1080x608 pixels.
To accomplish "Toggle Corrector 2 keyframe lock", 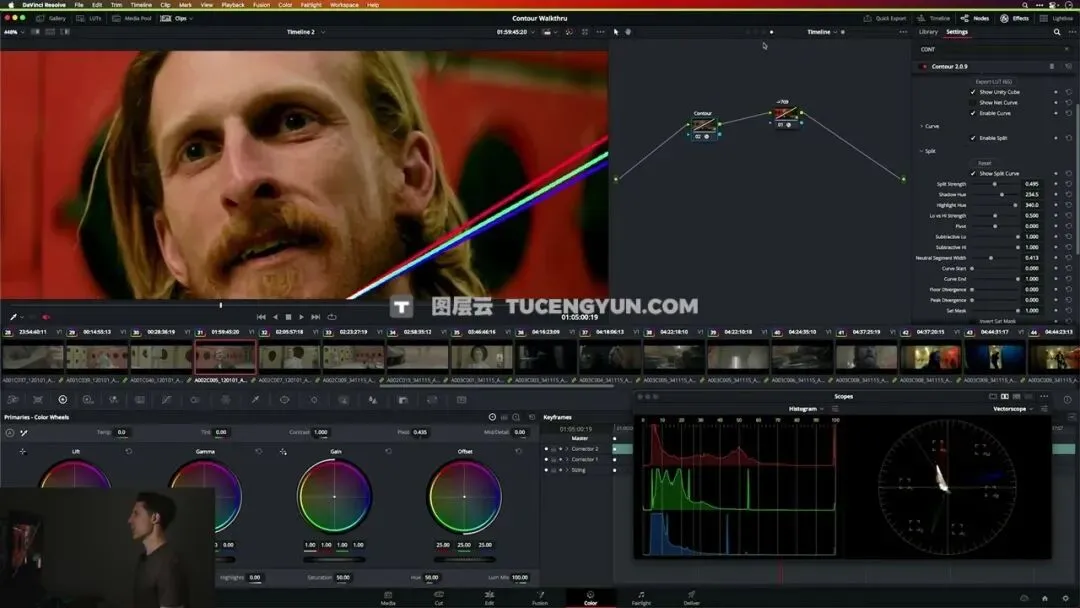I will (553, 449).
